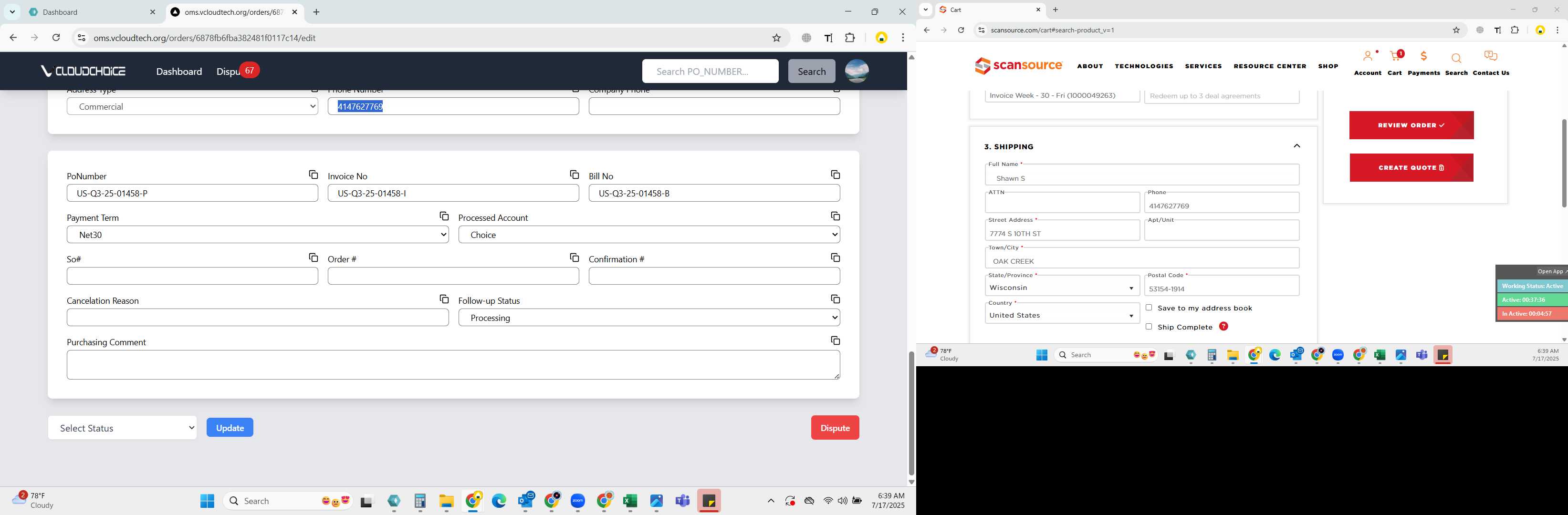Open Zoom from the taskbar
The height and width of the screenshot is (515, 1568).
[x=578, y=501]
